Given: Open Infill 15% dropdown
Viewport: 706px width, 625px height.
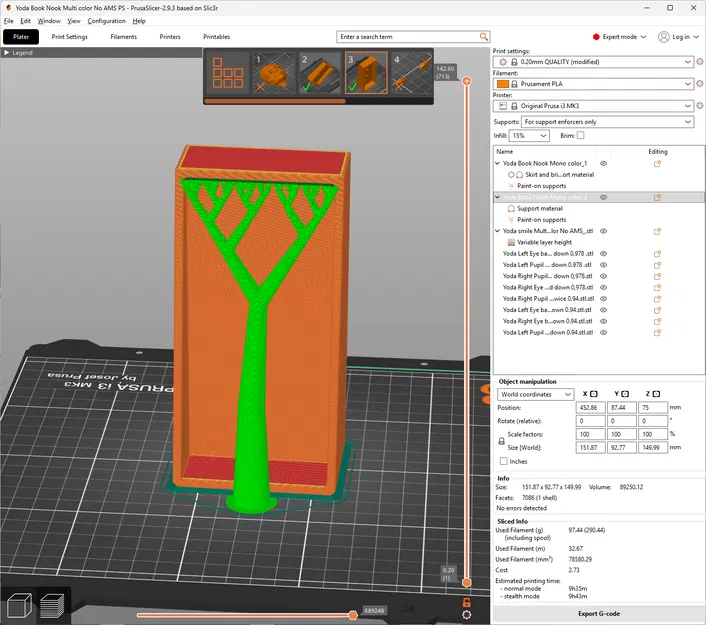Looking at the screenshot, I should coord(529,135).
